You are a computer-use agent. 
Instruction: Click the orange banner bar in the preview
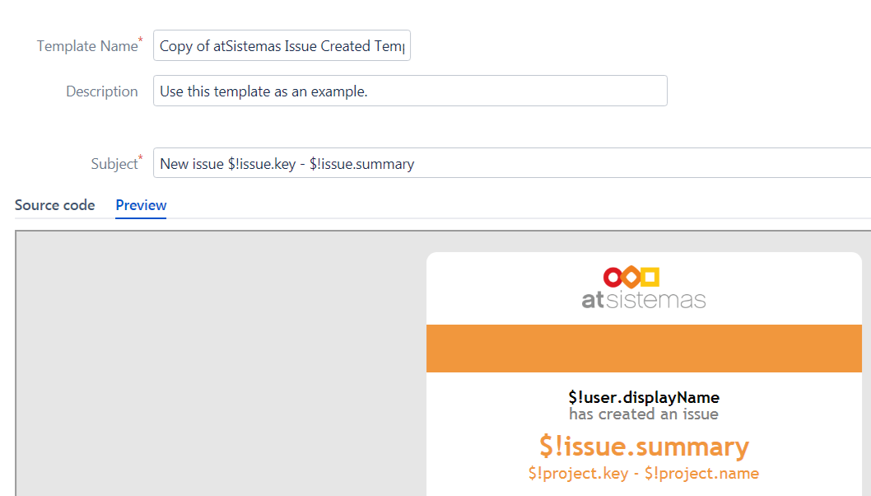[643, 348]
